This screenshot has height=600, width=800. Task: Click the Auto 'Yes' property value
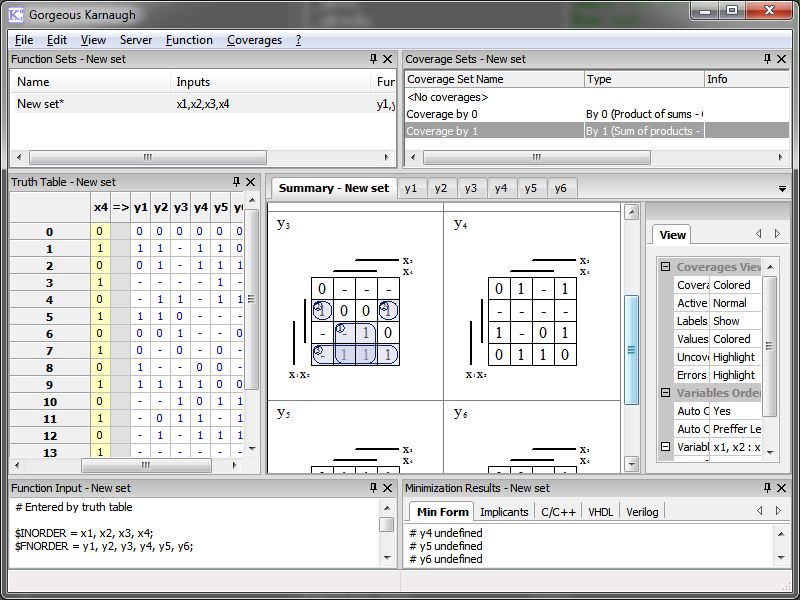pos(735,411)
